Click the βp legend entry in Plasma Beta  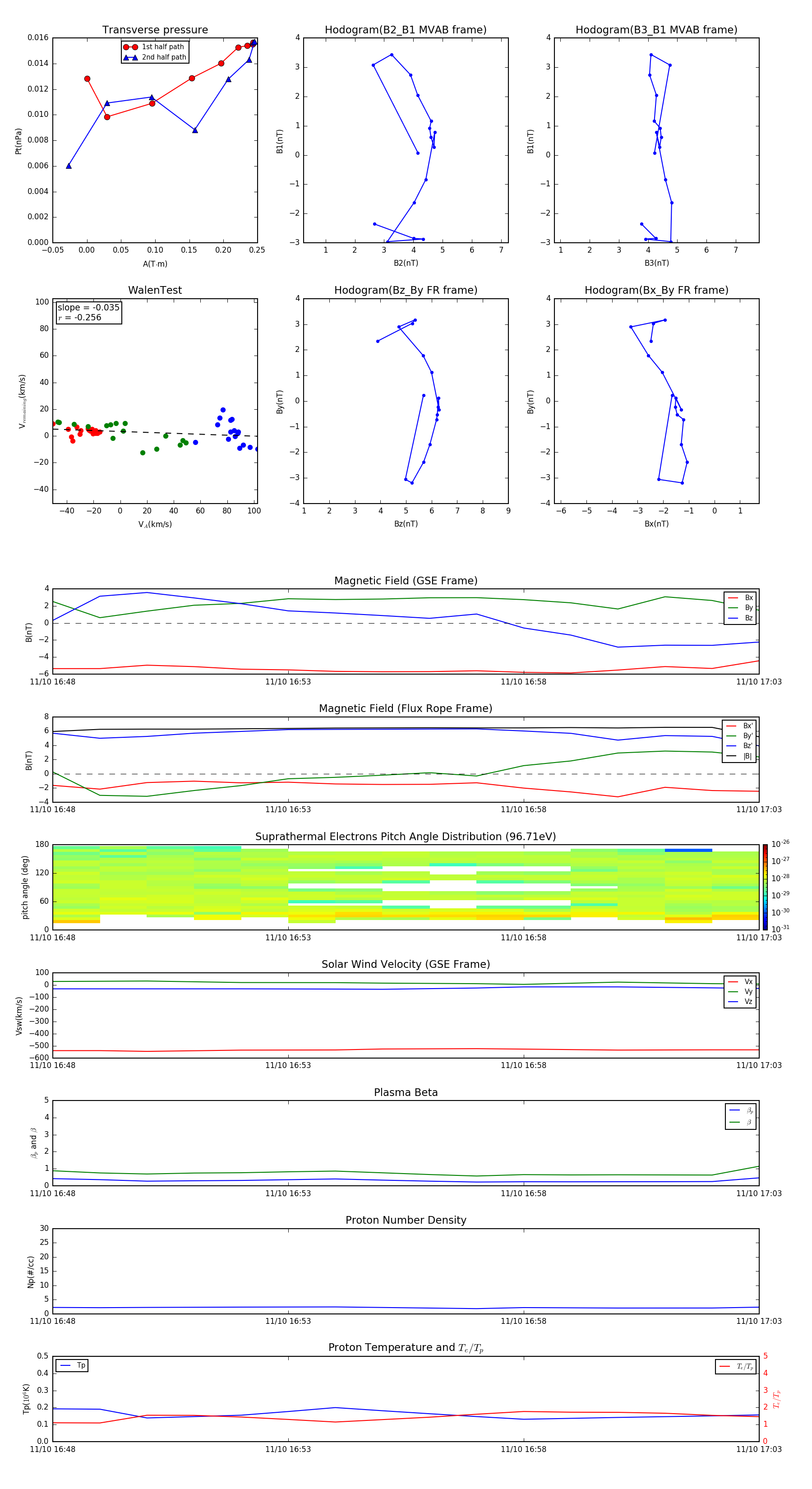click(741, 1110)
